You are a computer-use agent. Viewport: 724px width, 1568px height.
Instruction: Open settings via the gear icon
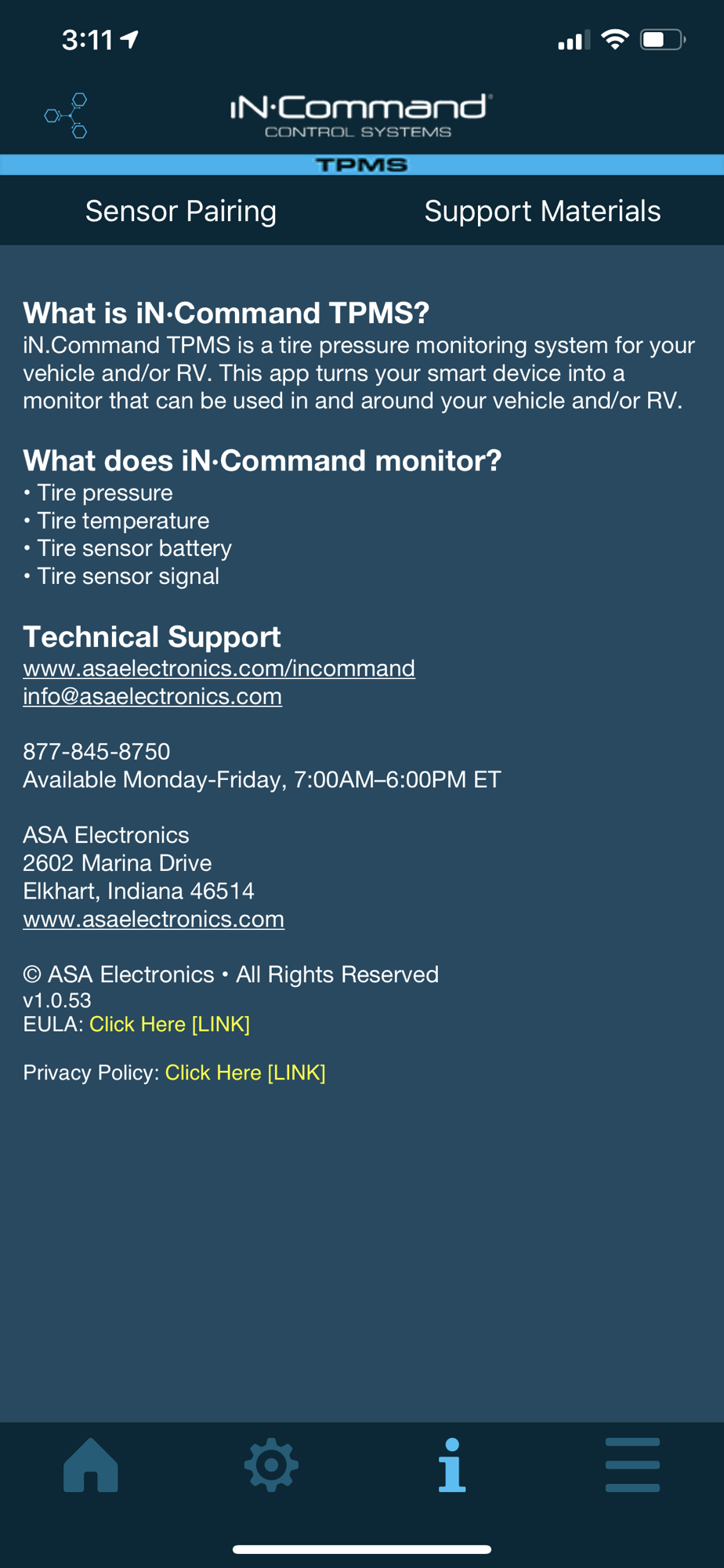pyautogui.click(x=271, y=1465)
